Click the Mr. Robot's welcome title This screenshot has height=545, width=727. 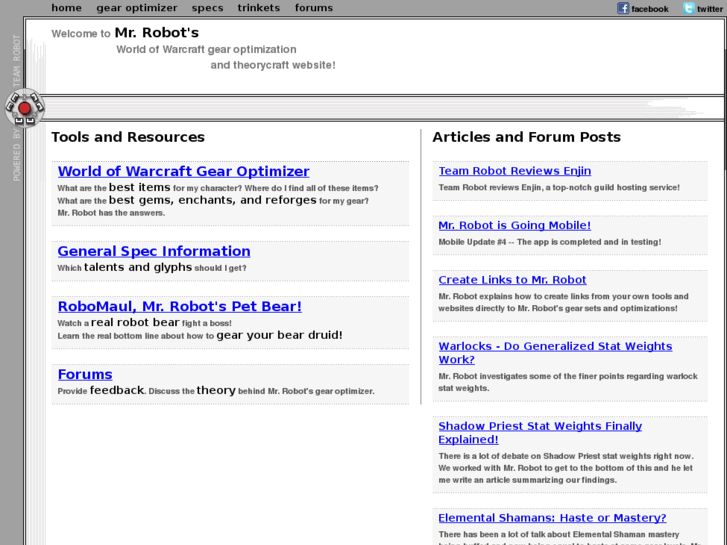tap(157, 32)
